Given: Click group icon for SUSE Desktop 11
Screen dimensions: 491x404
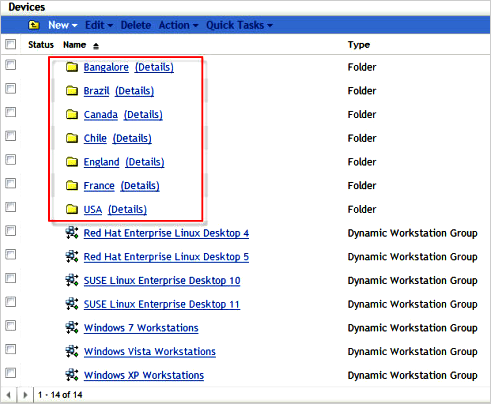Looking at the screenshot, I should (x=72, y=304).
